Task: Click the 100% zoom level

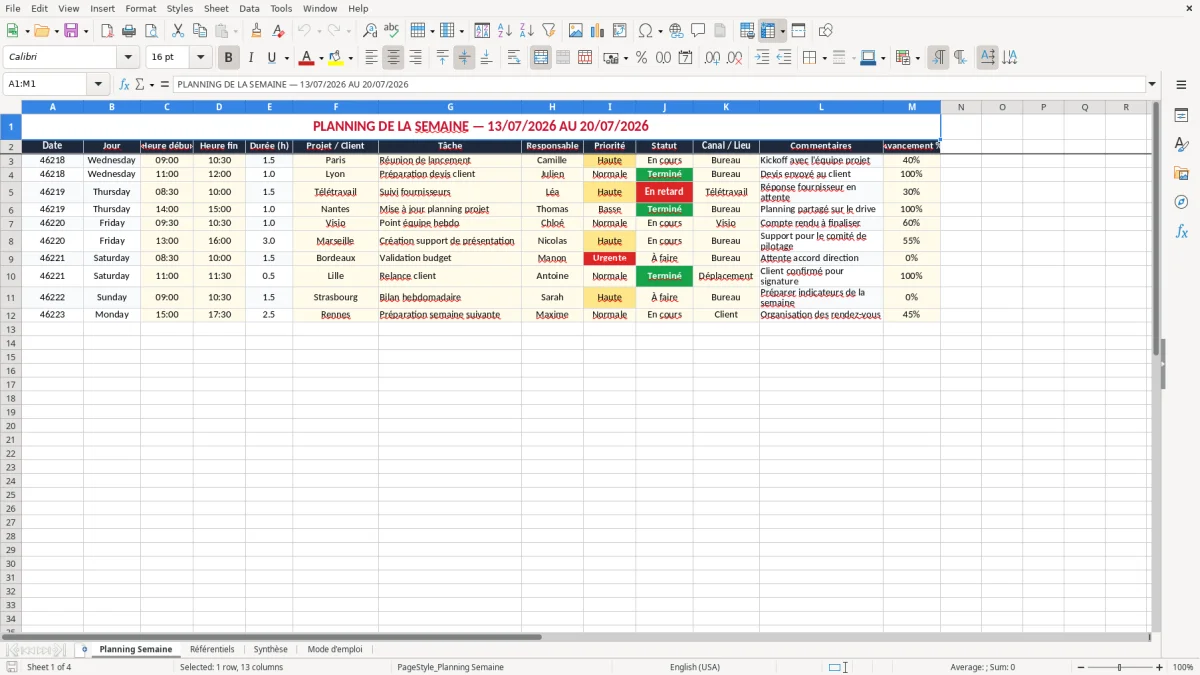Action: pyautogui.click(x=1183, y=667)
